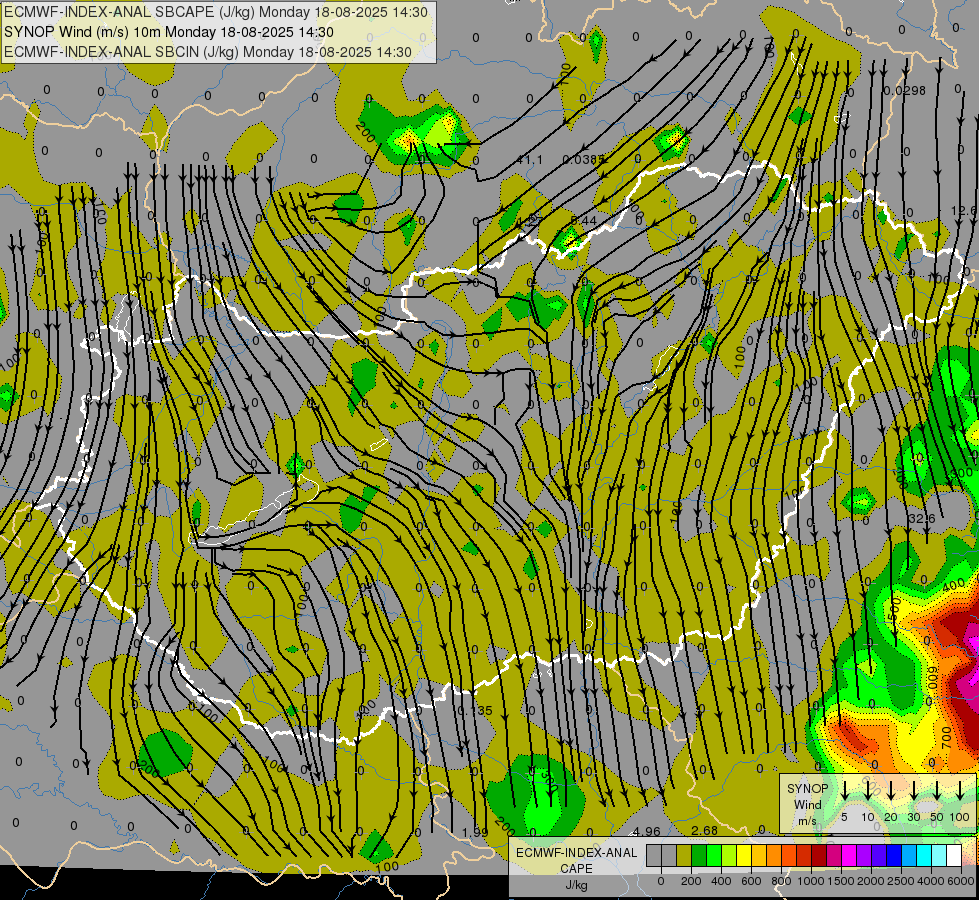Click the map value '5.44'
This screenshot has width=979, height=900.
pyautogui.click(x=584, y=220)
